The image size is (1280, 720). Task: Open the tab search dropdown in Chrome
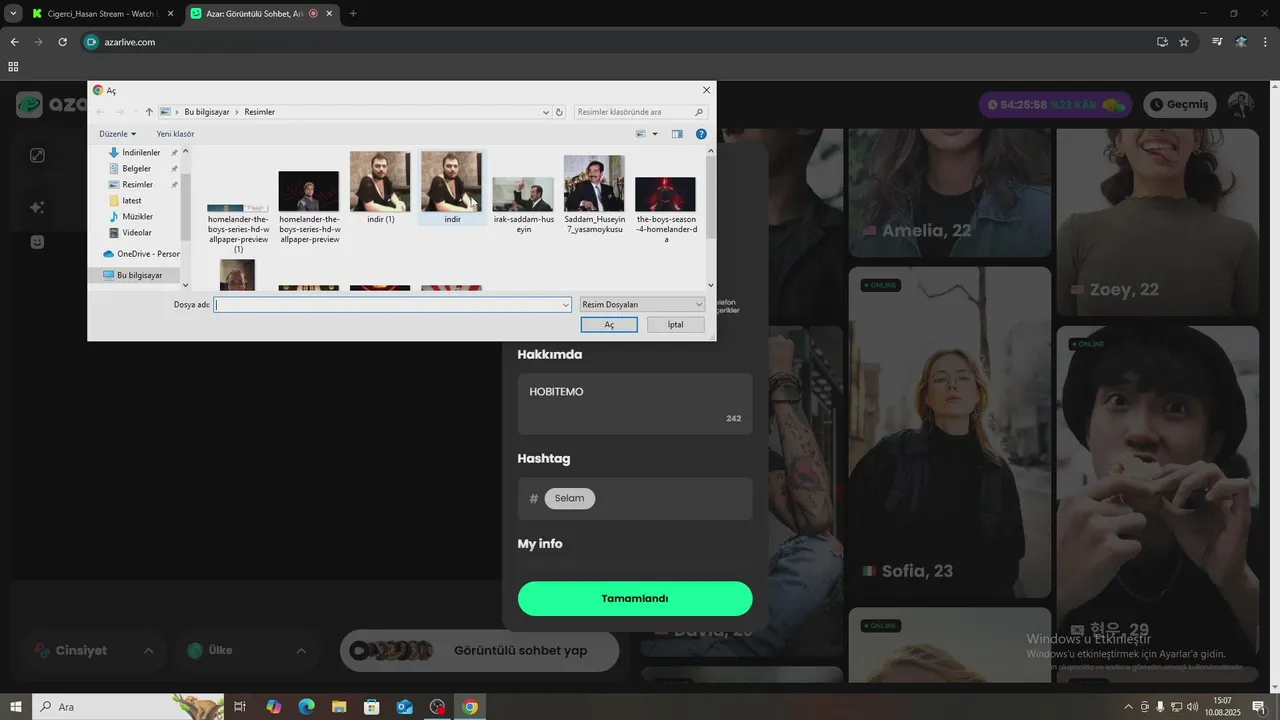pyautogui.click(x=13, y=14)
